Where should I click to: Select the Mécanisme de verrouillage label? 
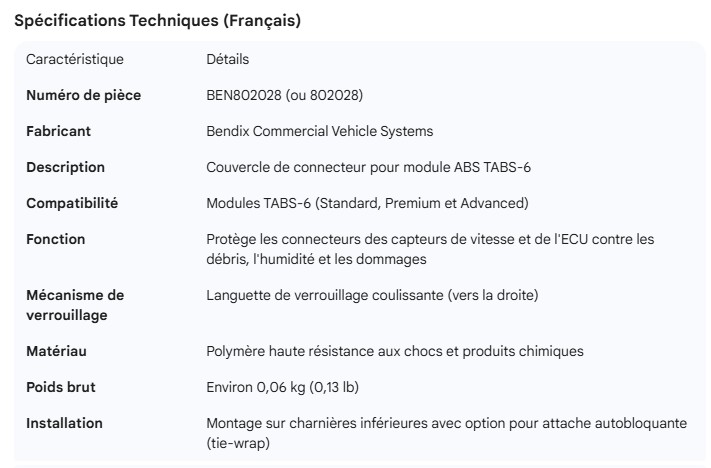point(75,305)
